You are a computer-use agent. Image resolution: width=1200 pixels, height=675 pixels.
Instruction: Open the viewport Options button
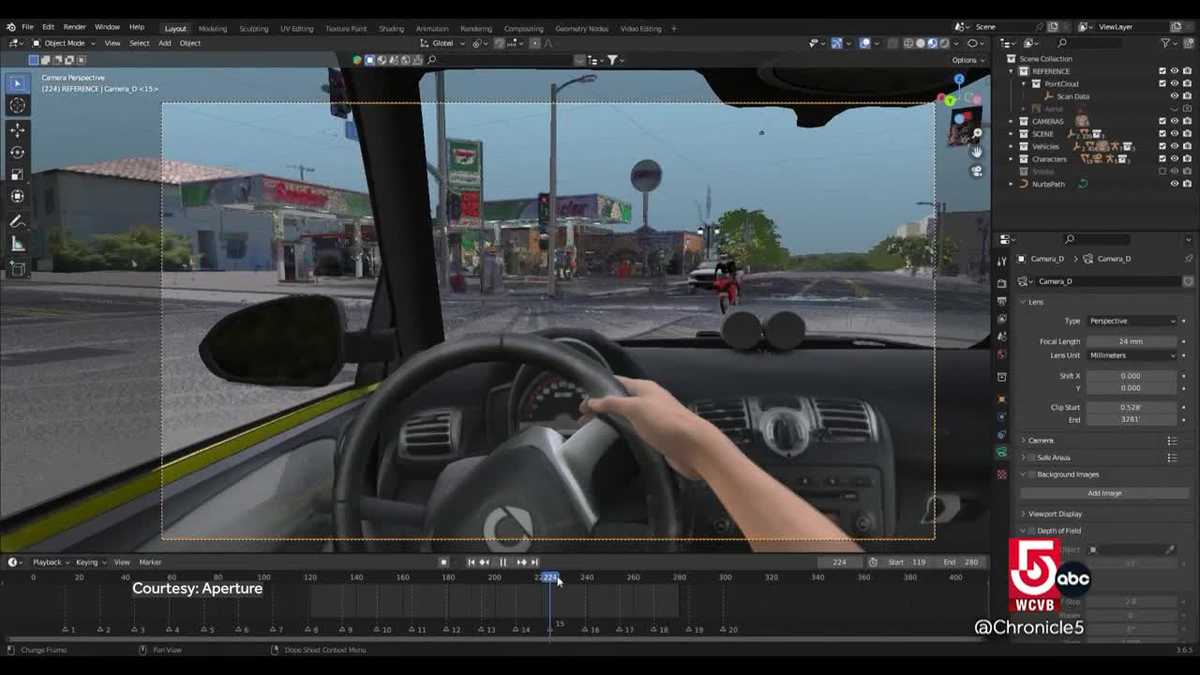[964, 60]
